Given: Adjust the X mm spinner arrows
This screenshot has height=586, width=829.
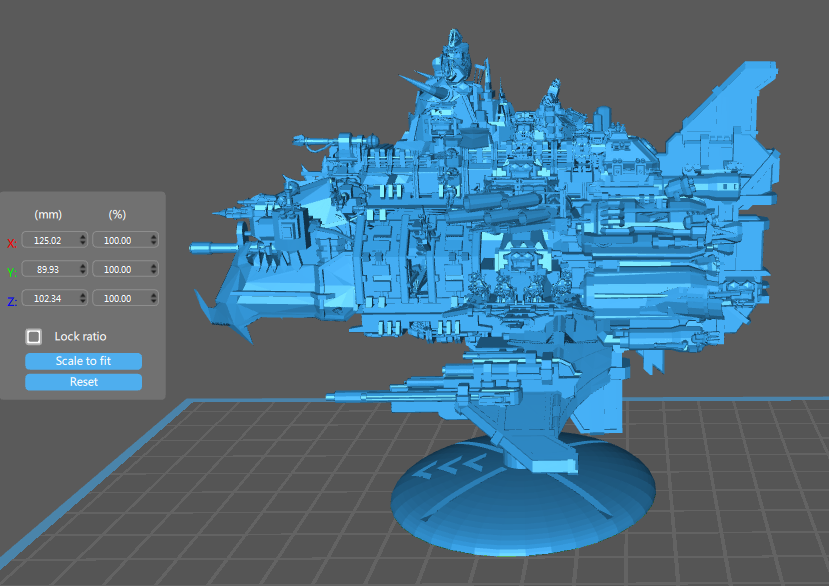Looking at the screenshot, I should tap(82, 240).
